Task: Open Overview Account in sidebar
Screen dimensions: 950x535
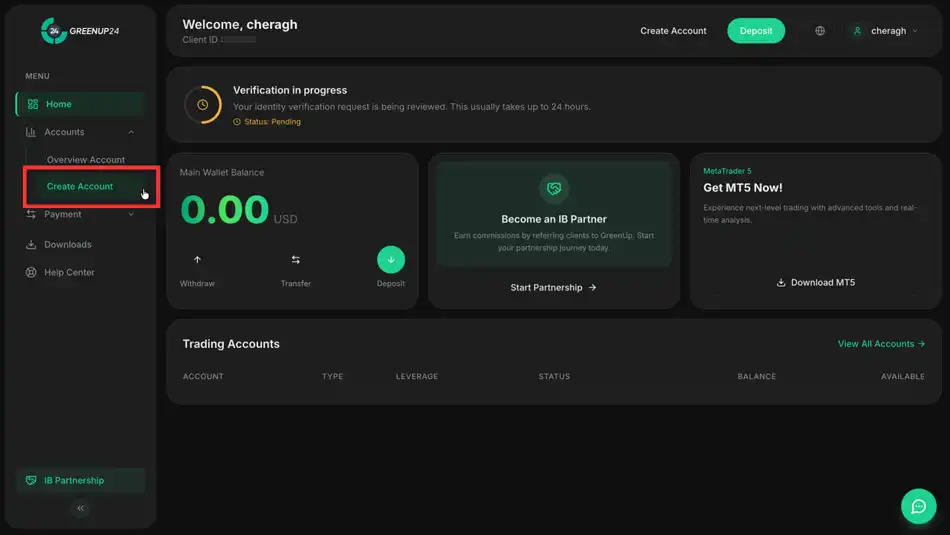Action: click(x=86, y=159)
